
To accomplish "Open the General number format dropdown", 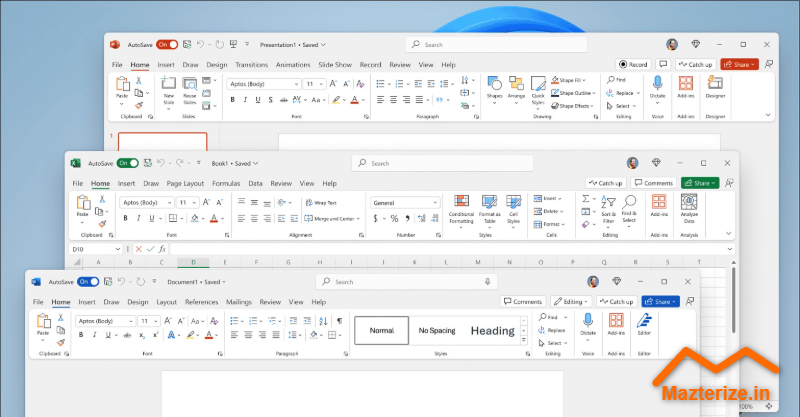I will 435,203.
